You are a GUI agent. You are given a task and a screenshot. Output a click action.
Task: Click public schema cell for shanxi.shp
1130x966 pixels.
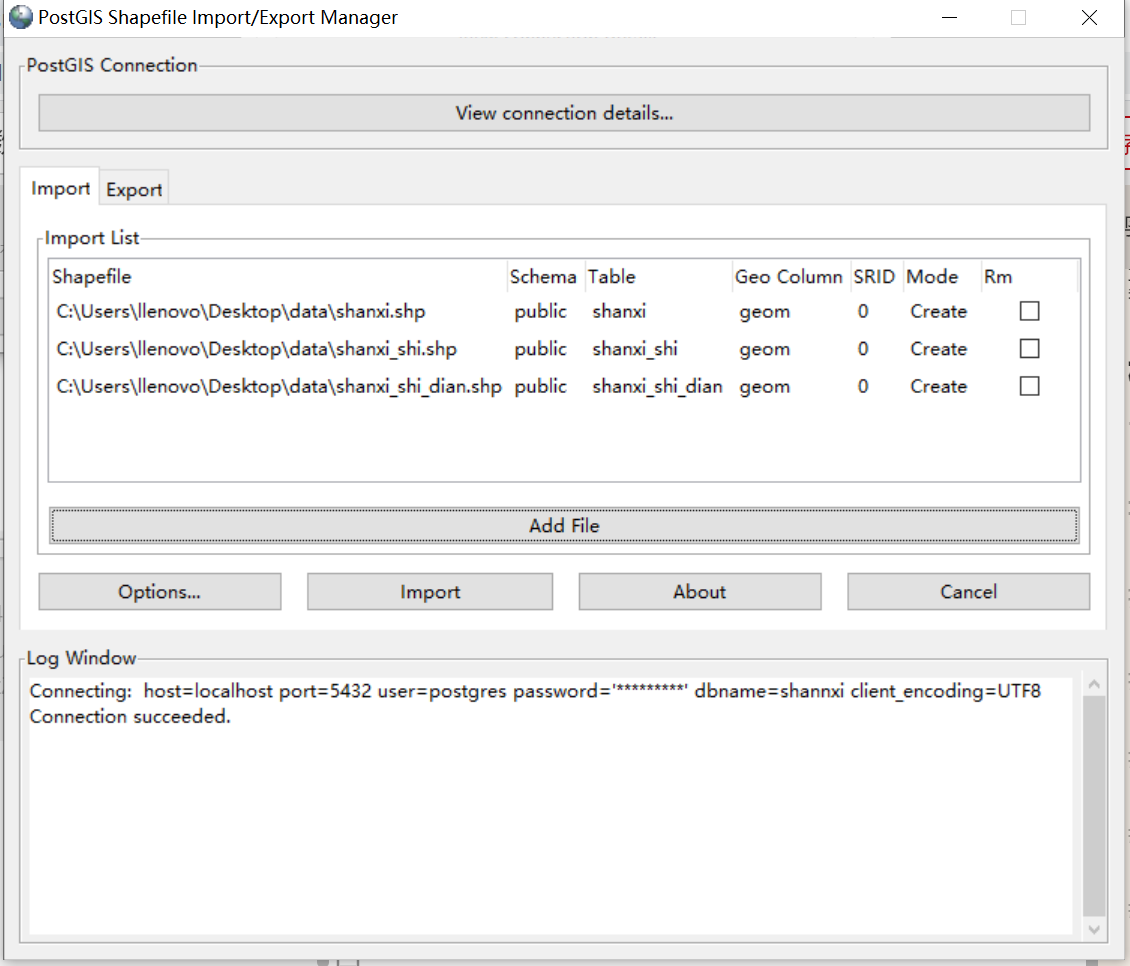540,311
